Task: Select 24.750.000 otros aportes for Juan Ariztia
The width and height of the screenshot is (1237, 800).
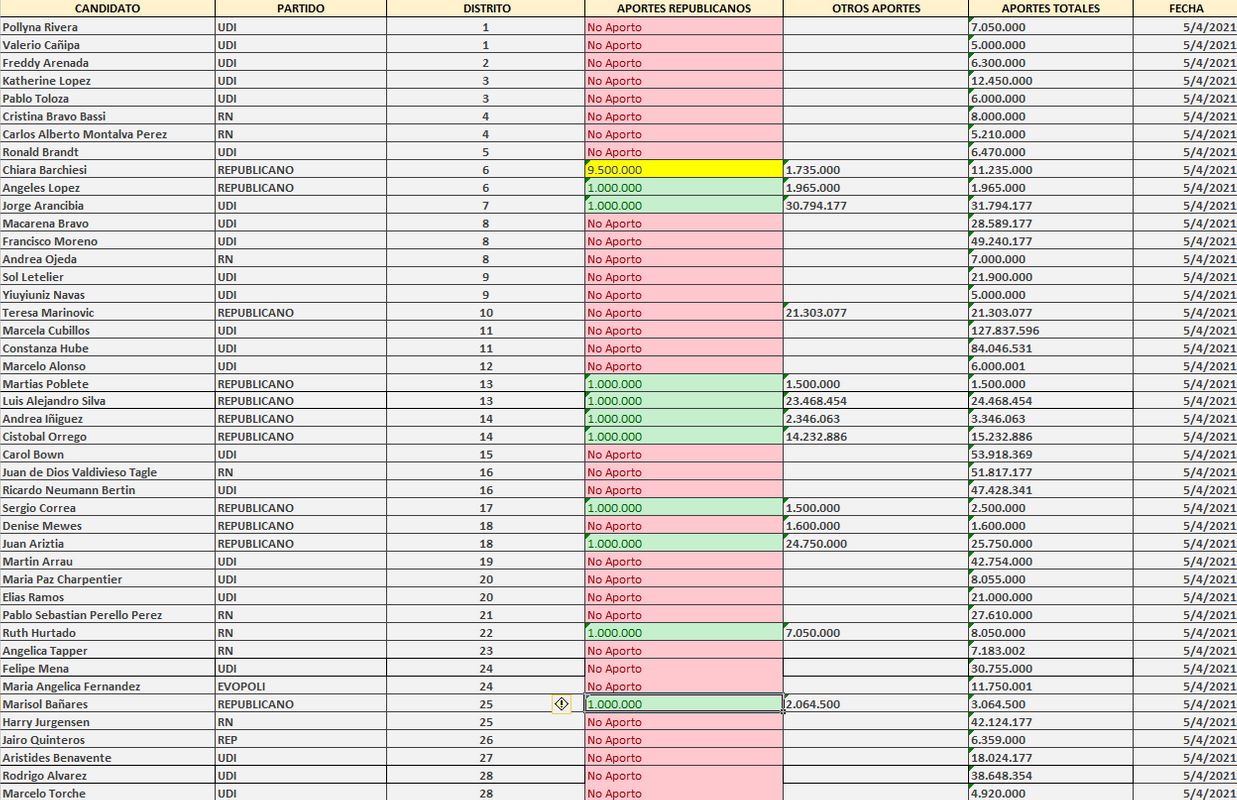Action: 876,544
